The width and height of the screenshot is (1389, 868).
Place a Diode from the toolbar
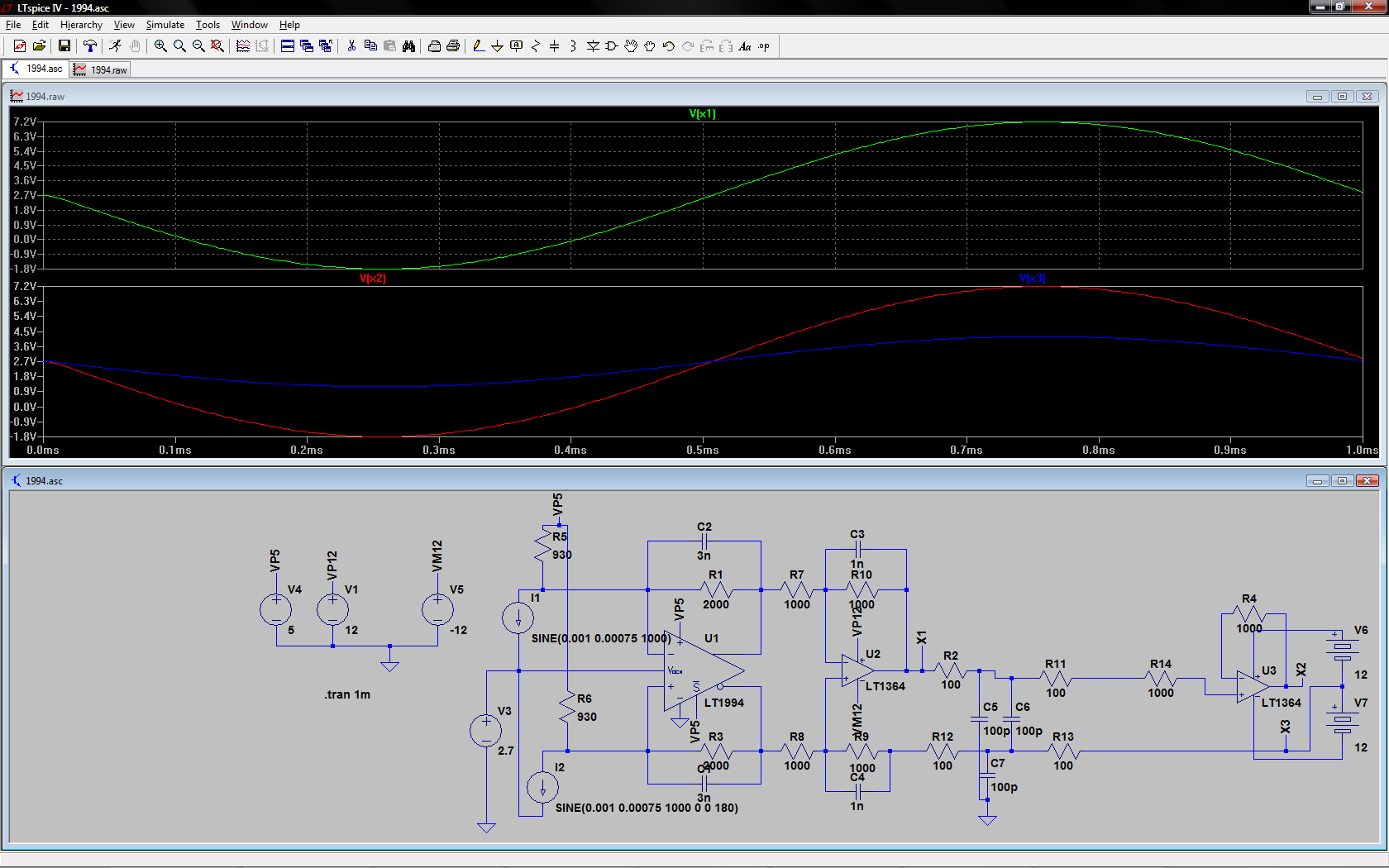593,46
